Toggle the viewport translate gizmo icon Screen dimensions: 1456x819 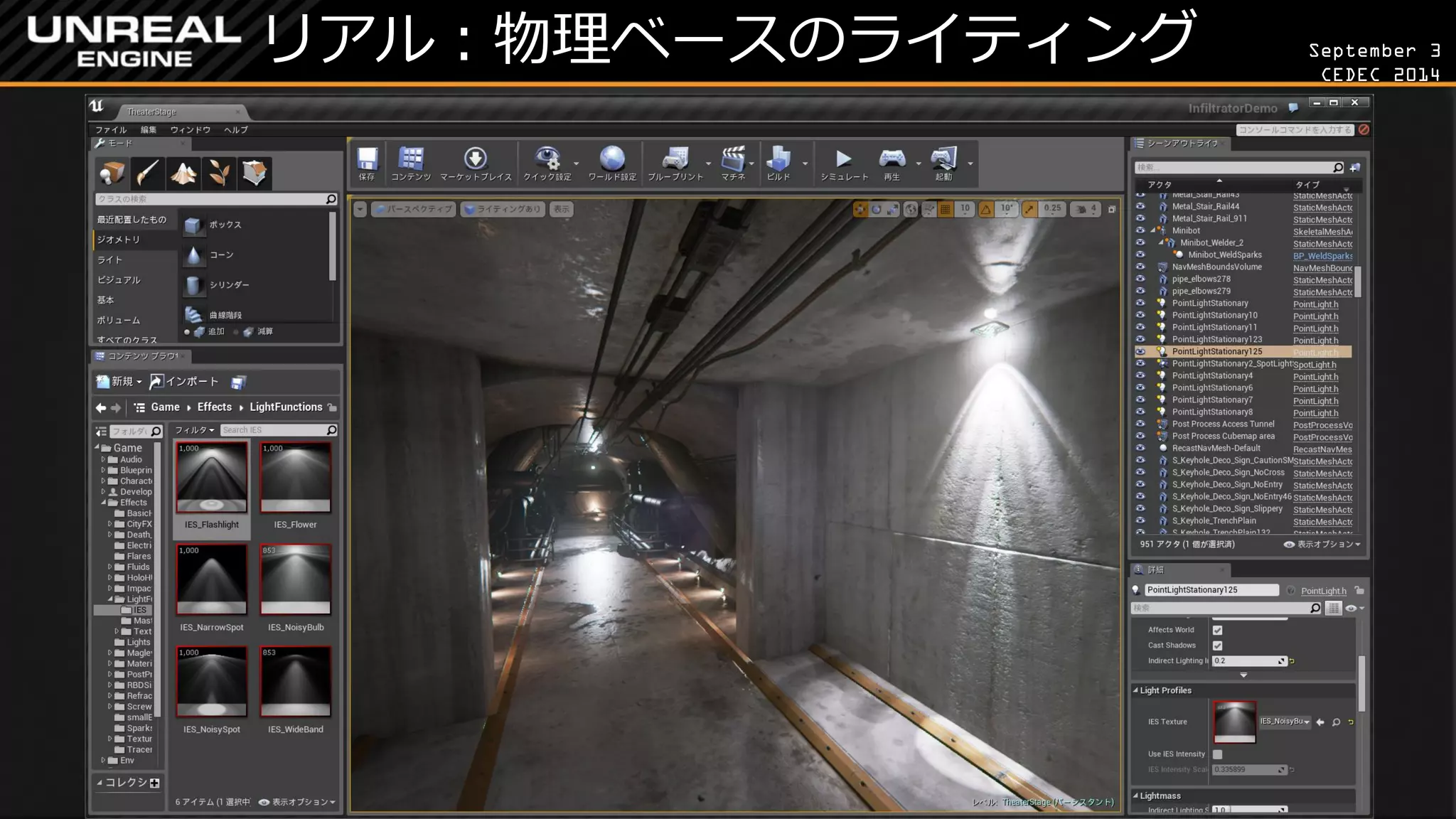point(860,209)
